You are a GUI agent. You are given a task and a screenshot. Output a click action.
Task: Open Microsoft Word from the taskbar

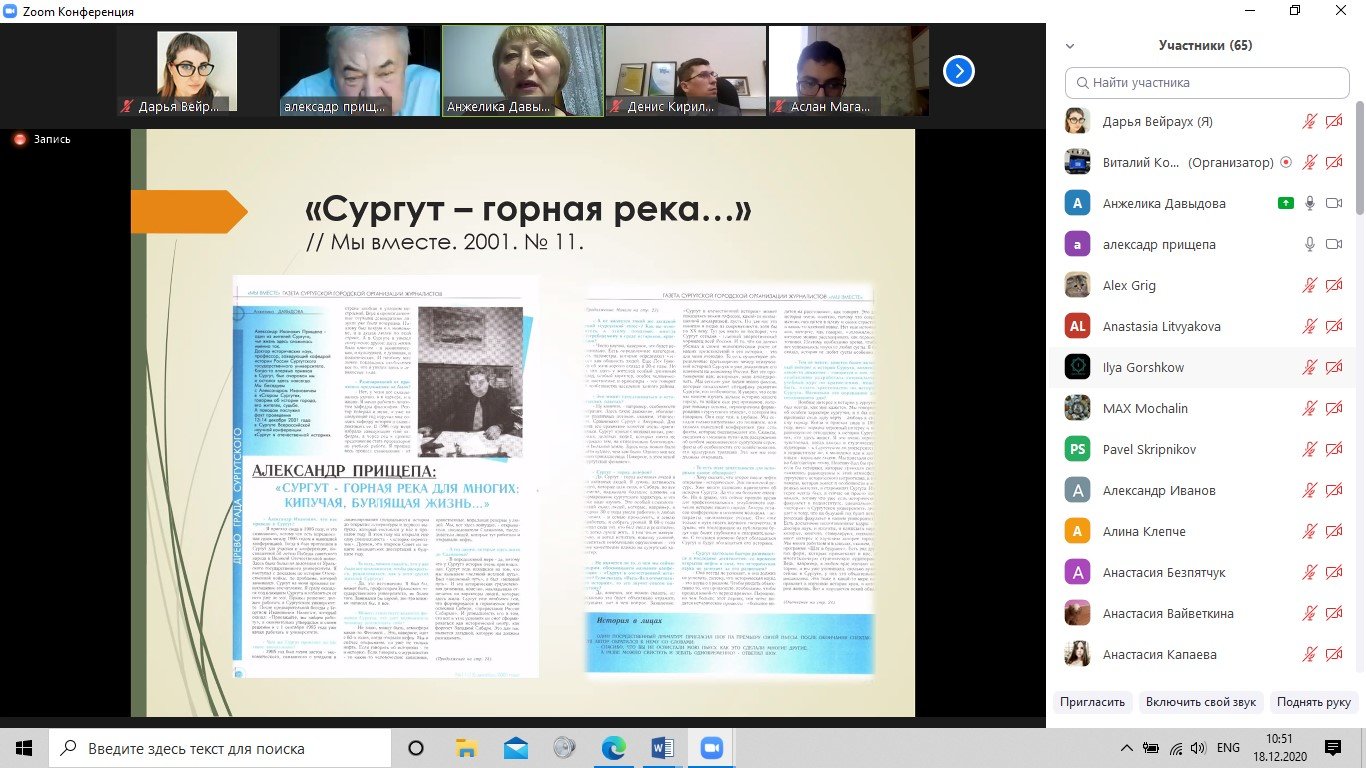pyautogui.click(x=663, y=748)
